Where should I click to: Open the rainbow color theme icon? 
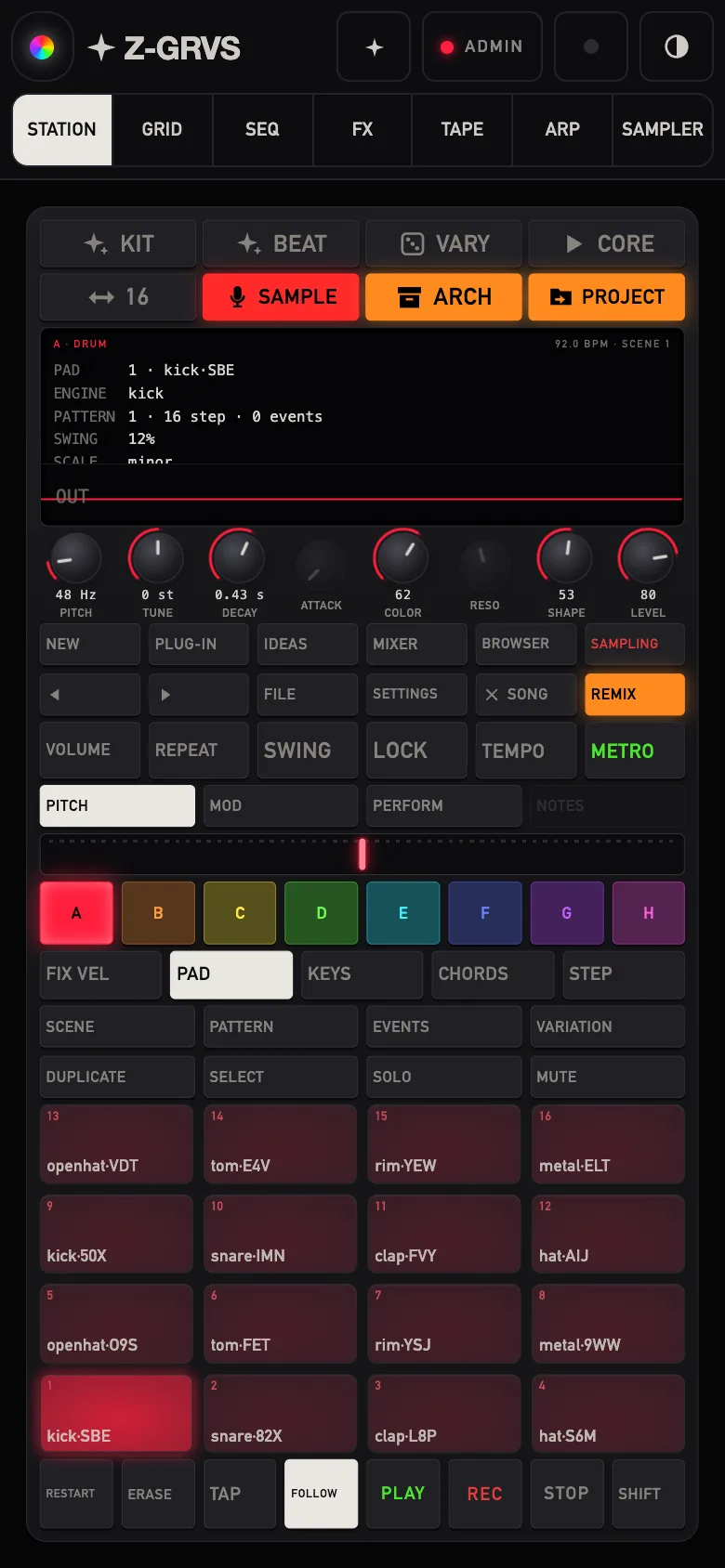click(x=42, y=46)
